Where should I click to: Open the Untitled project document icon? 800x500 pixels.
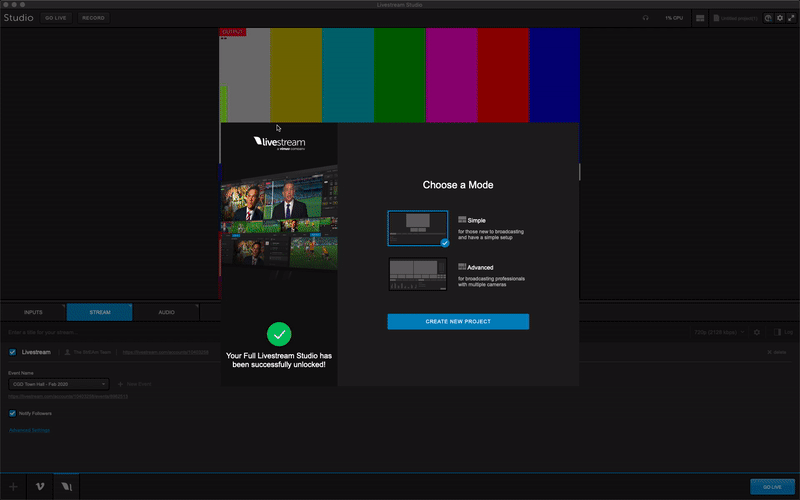(716, 18)
